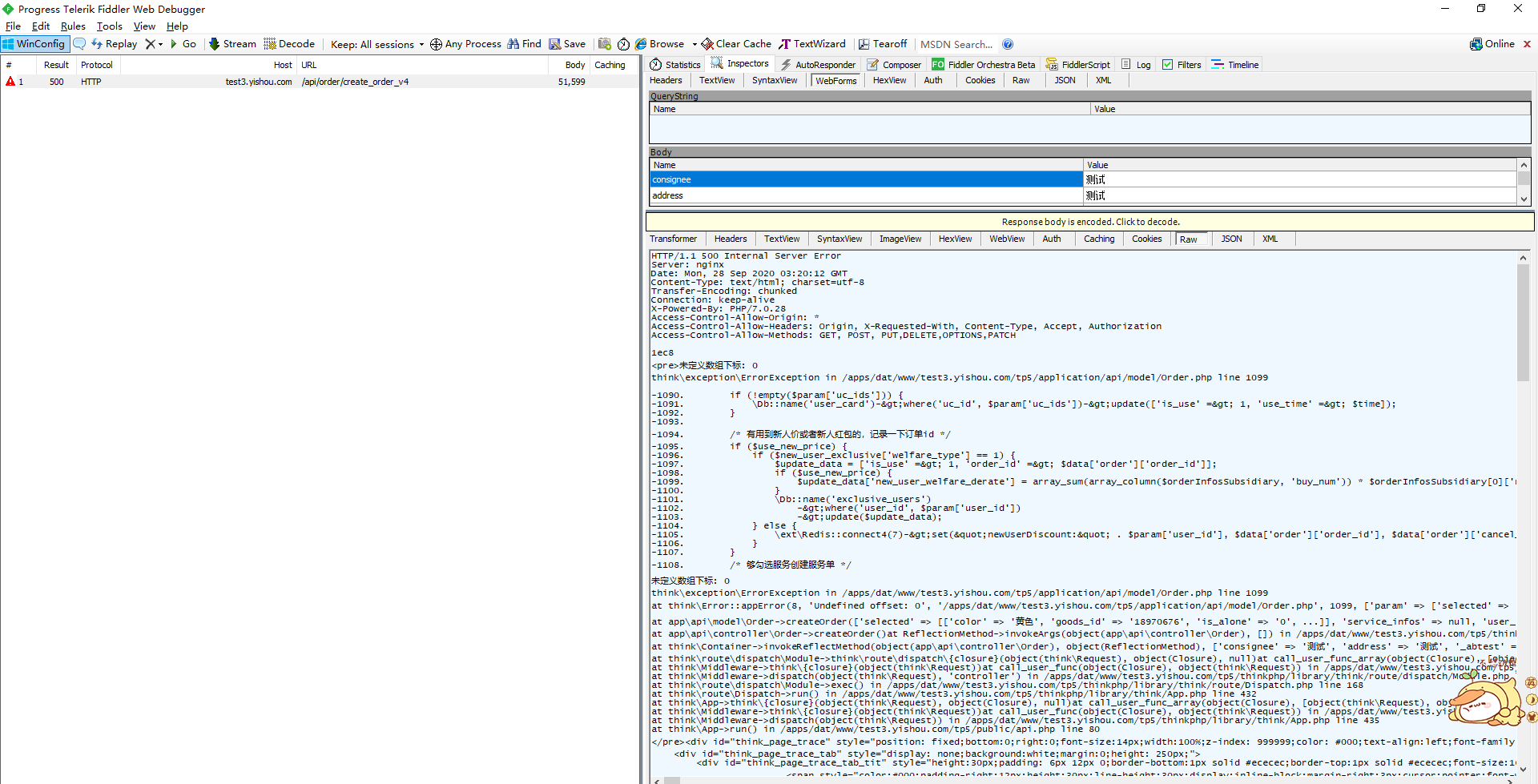Open the Timeline tab

click(x=1235, y=65)
